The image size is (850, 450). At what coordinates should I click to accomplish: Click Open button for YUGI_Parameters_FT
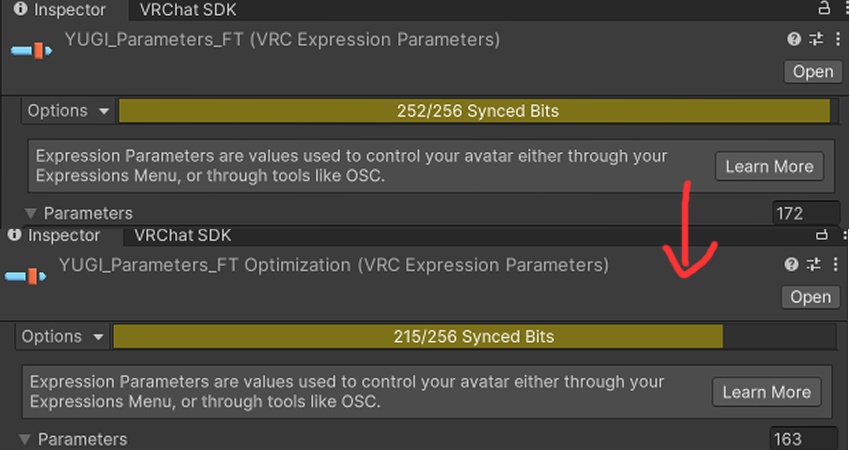coord(812,71)
